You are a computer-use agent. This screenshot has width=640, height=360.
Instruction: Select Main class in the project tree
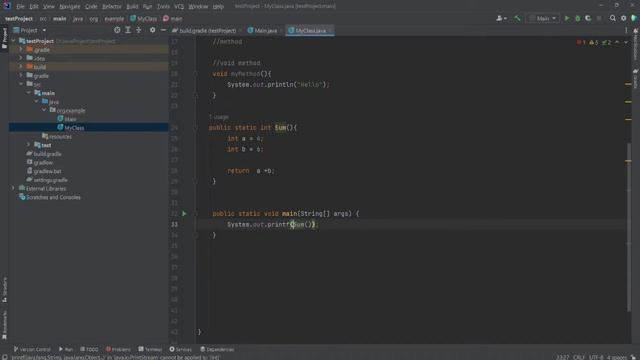(70, 119)
